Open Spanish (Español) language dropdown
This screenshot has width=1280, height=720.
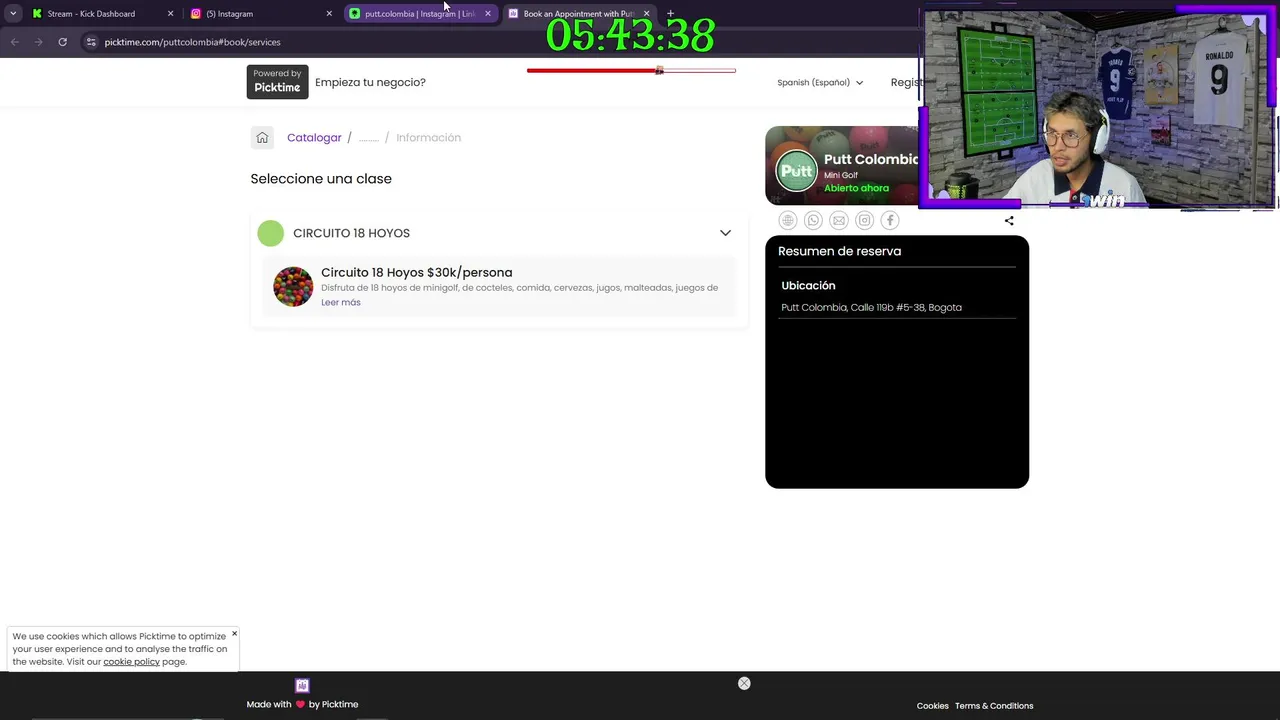(x=820, y=82)
